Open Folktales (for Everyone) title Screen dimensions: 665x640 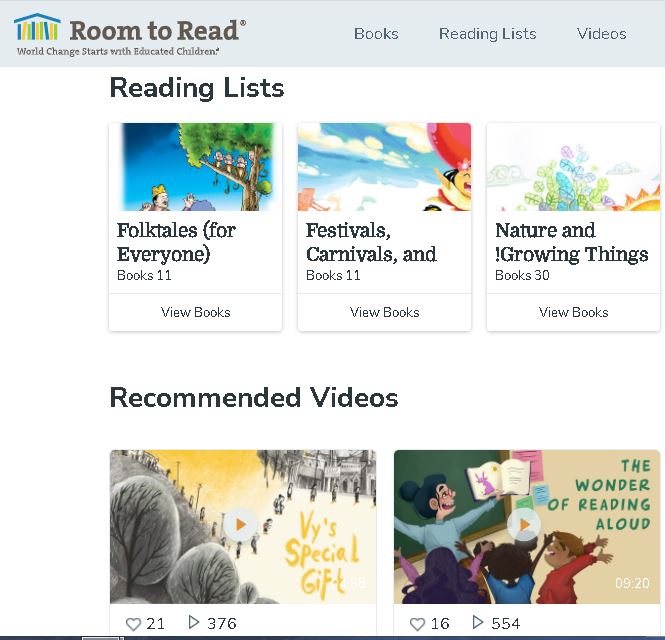click(x=176, y=242)
